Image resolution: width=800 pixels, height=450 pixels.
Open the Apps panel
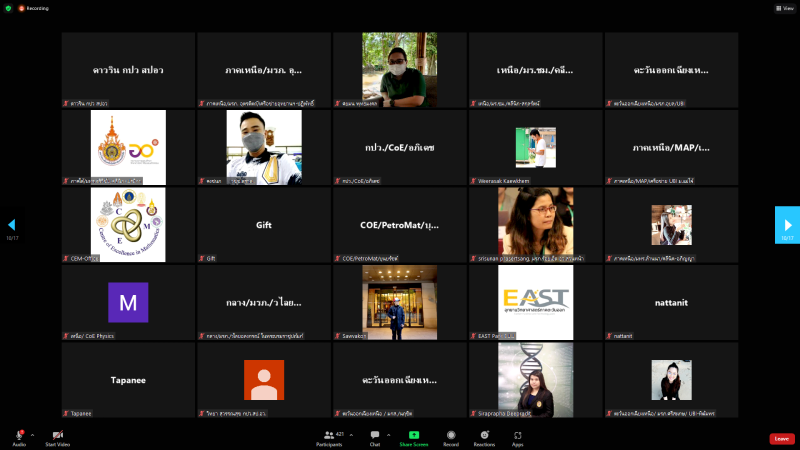coord(518,437)
